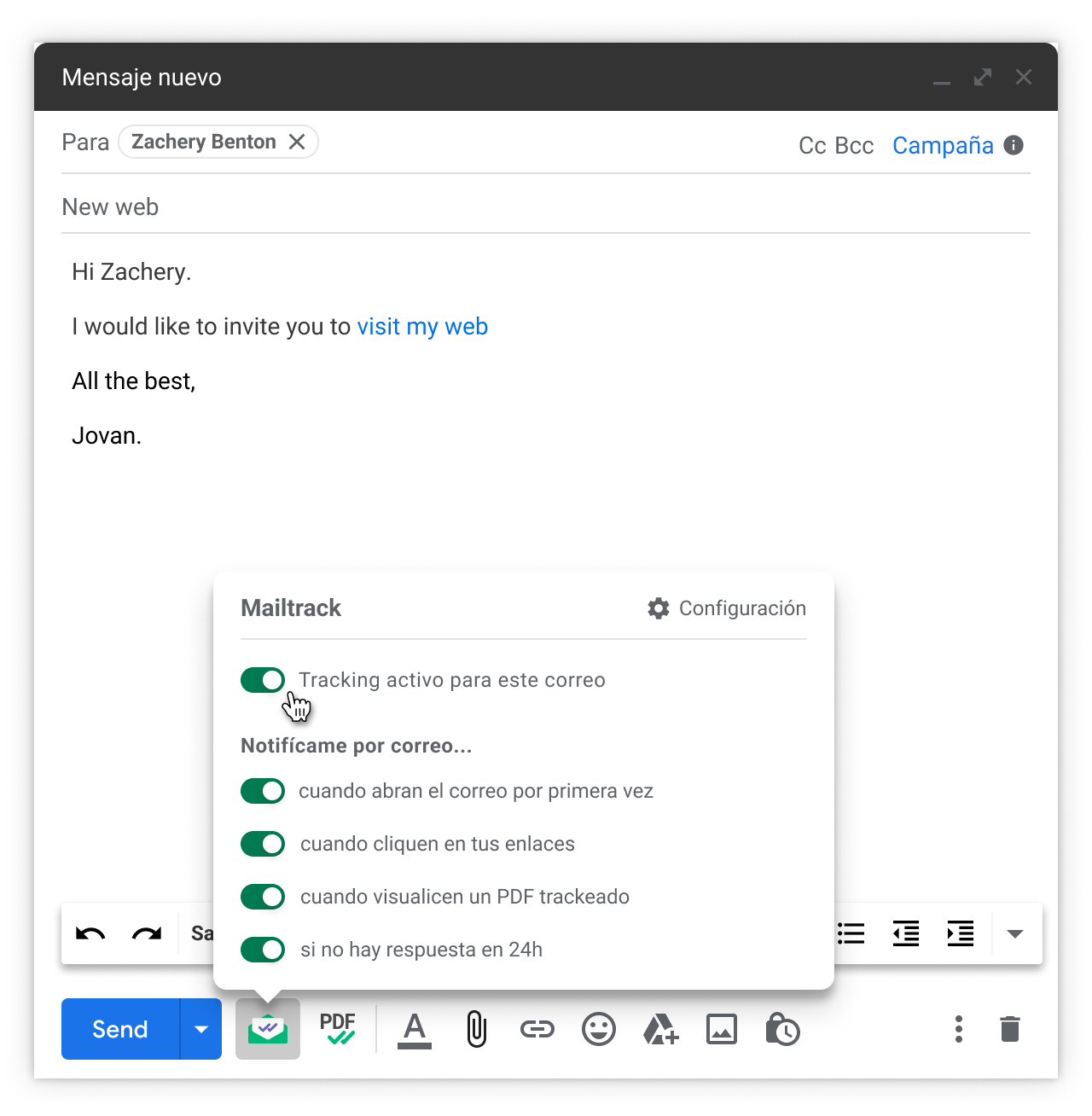Expand more formatting options arrow
The image size is (1092, 1116).
(1015, 934)
